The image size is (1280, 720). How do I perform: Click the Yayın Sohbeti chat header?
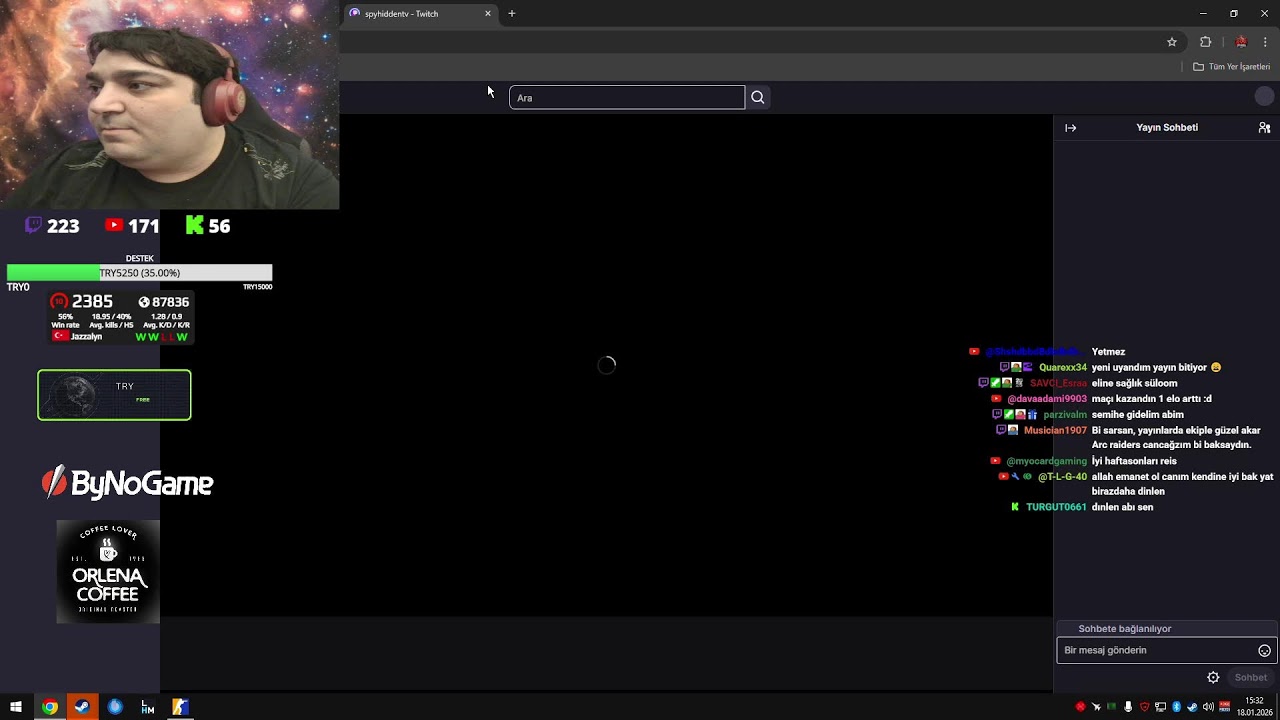(1167, 128)
